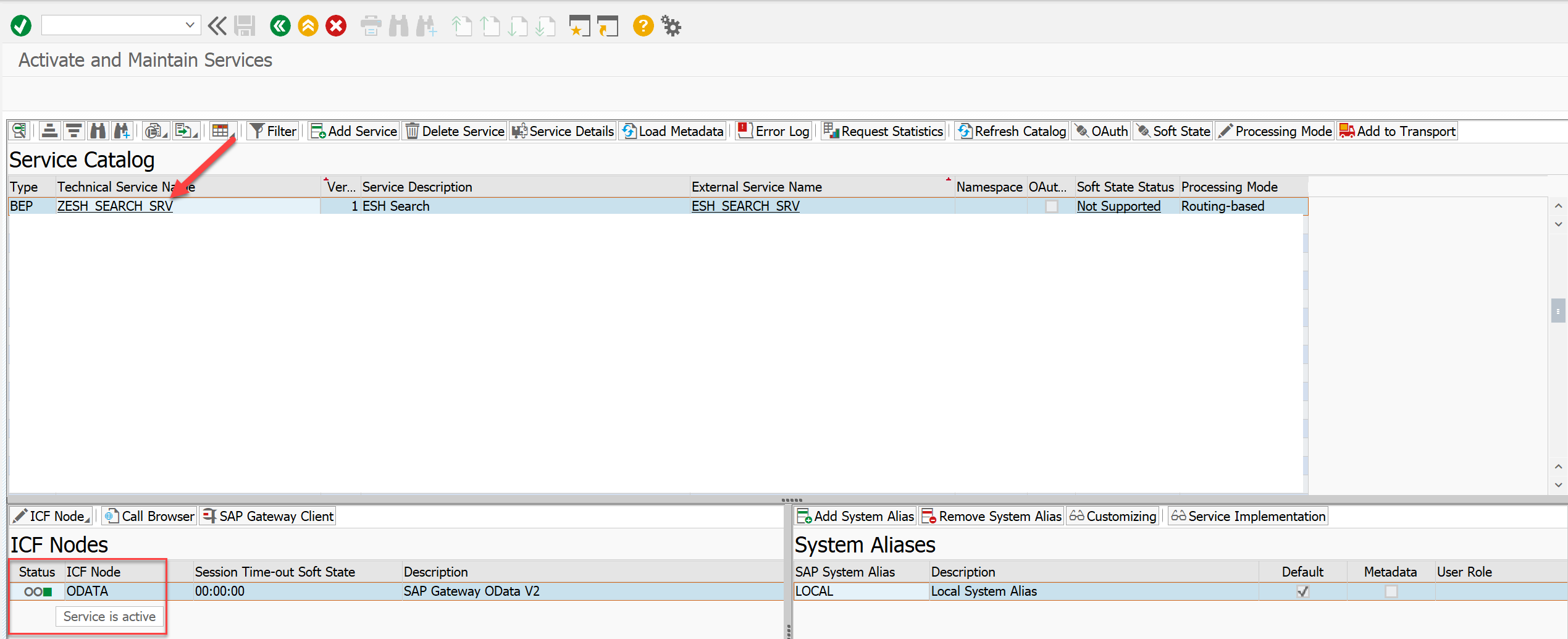
Task: Toggle the OAuth checkbox for ZESH_SEARCH_SRV
Action: pyautogui.click(x=1051, y=206)
